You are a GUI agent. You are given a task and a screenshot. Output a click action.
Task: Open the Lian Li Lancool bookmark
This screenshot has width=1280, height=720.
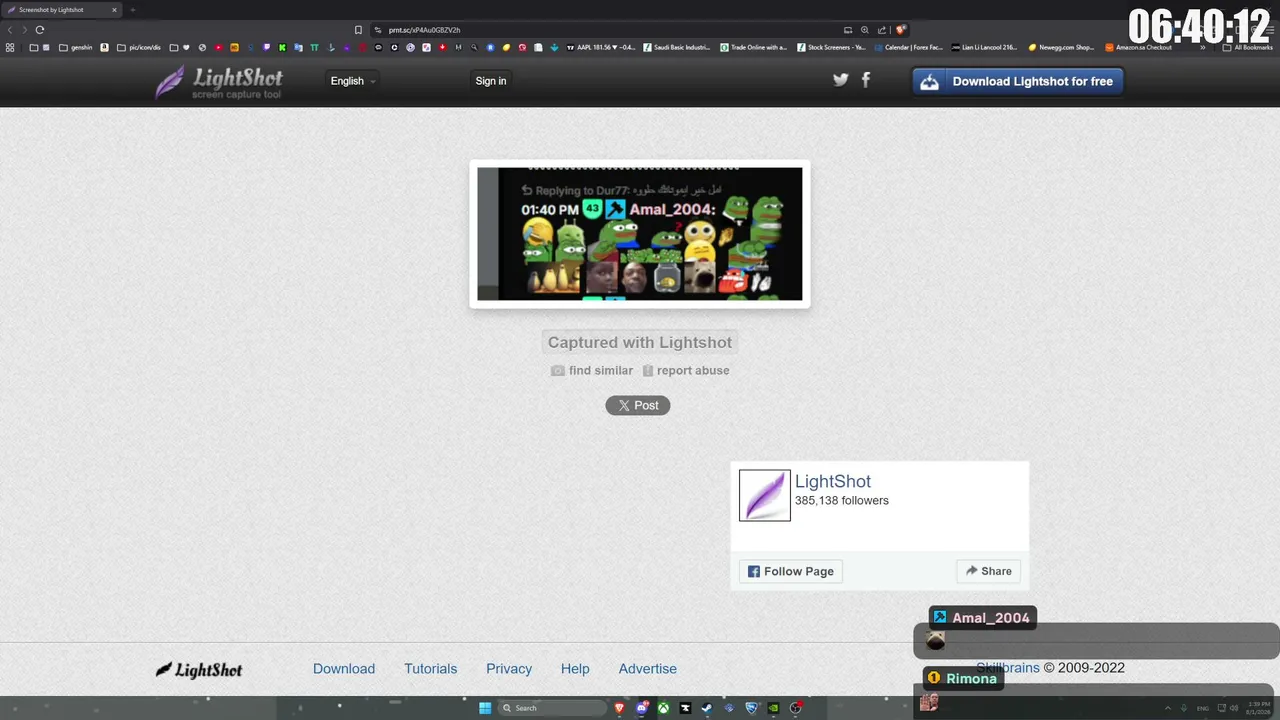(x=985, y=47)
